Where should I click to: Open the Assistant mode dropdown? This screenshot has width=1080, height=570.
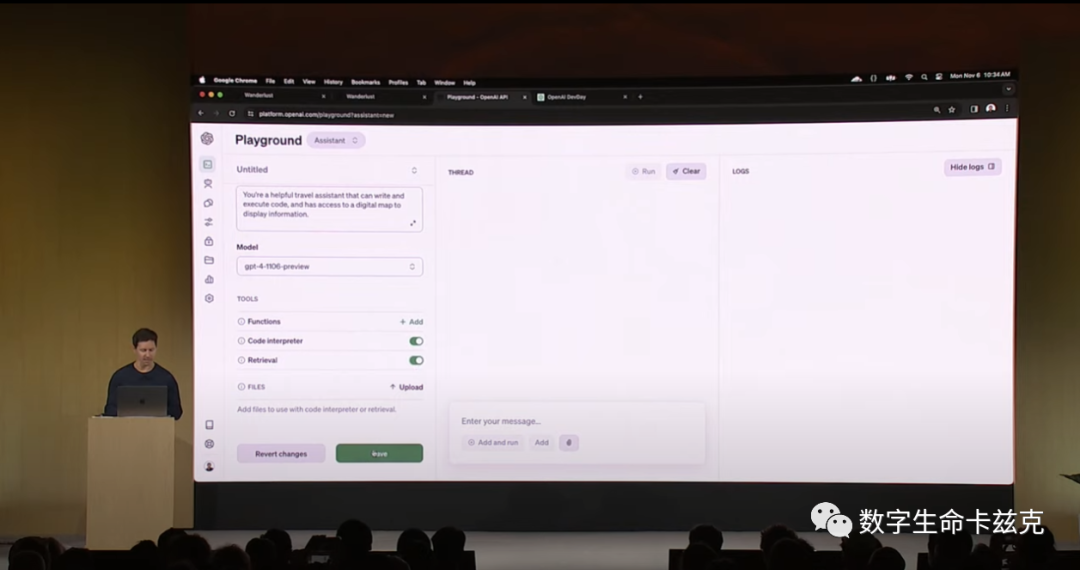pyautogui.click(x=336, y=140)
